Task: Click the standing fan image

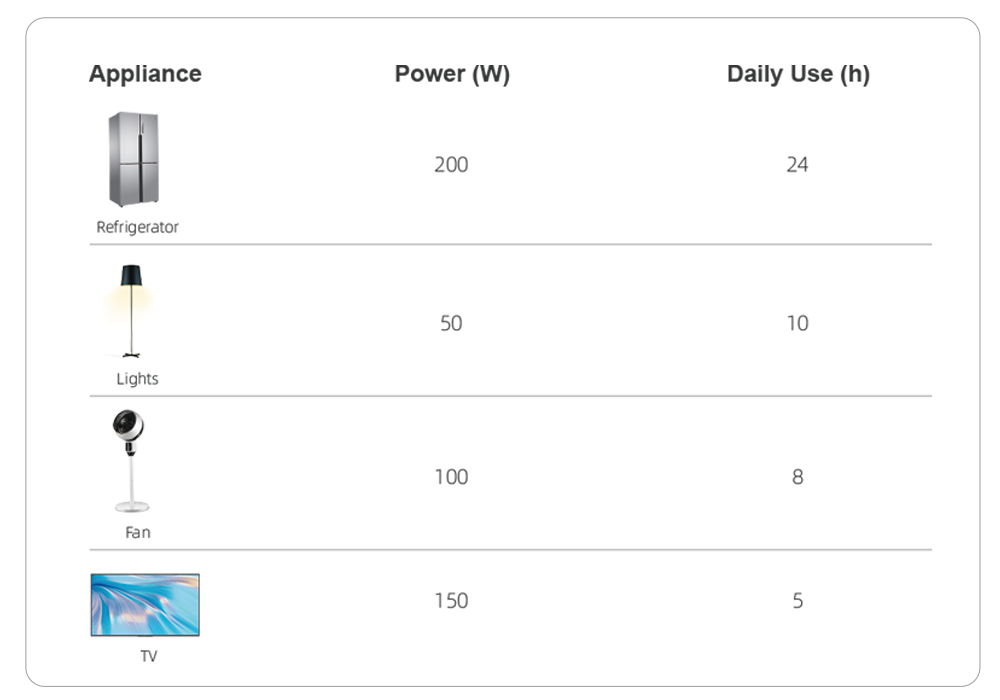Action: click(131, 462)
